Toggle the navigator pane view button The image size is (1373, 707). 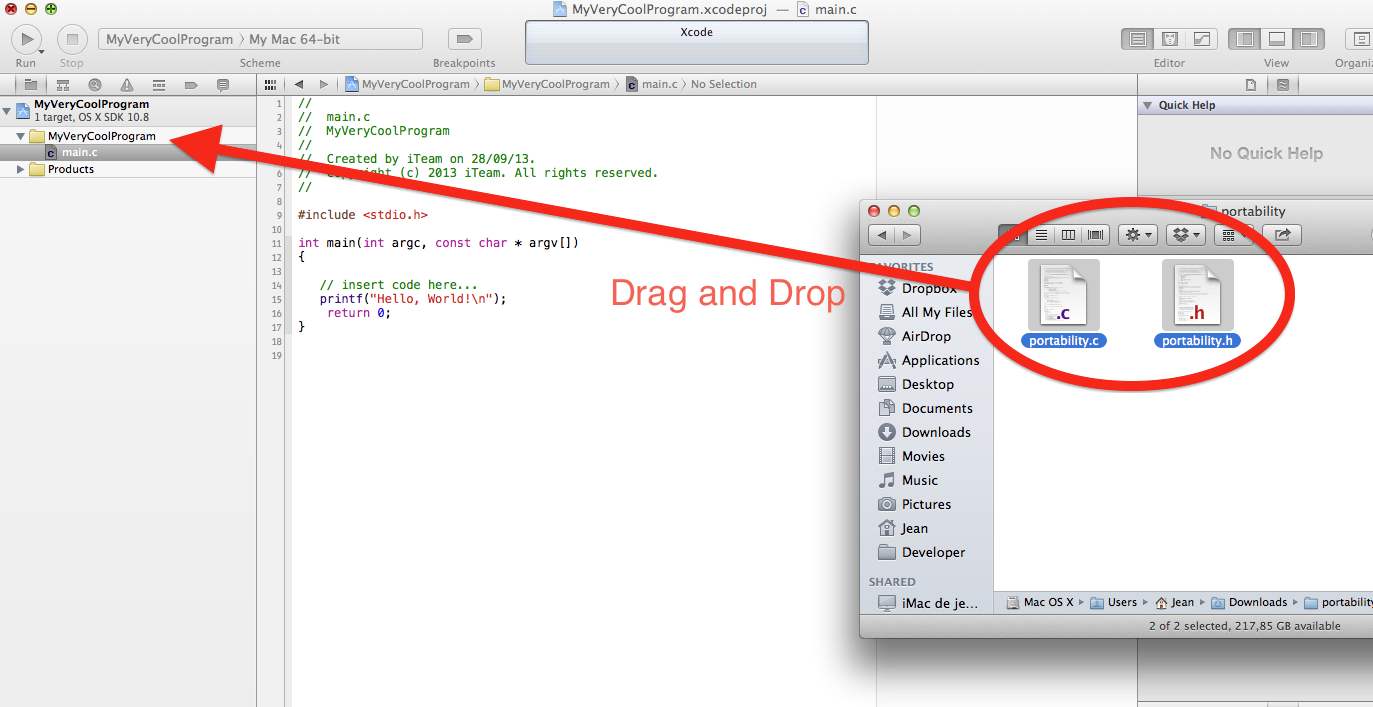[1245, 39]
